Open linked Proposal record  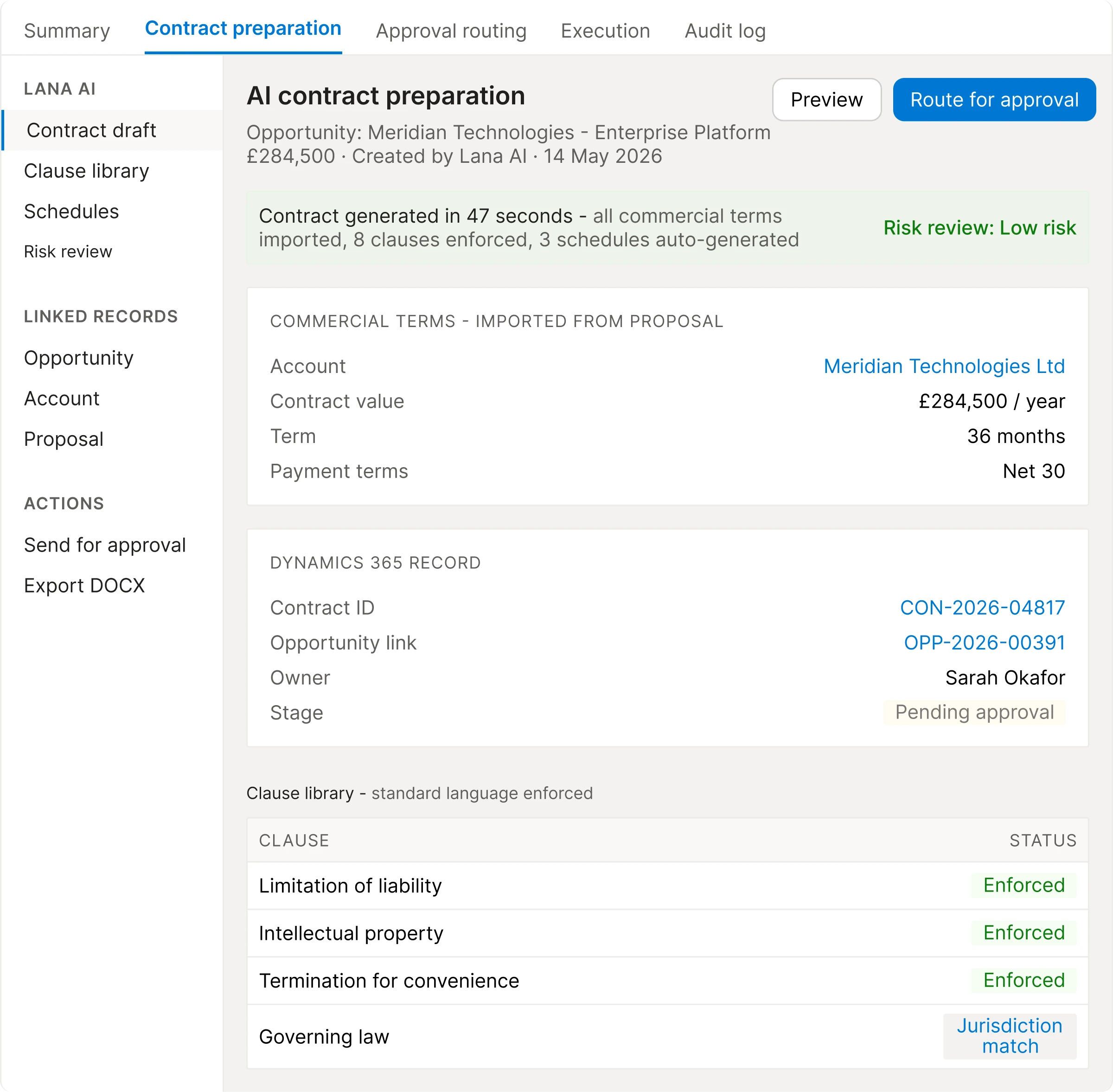[64, 439]
